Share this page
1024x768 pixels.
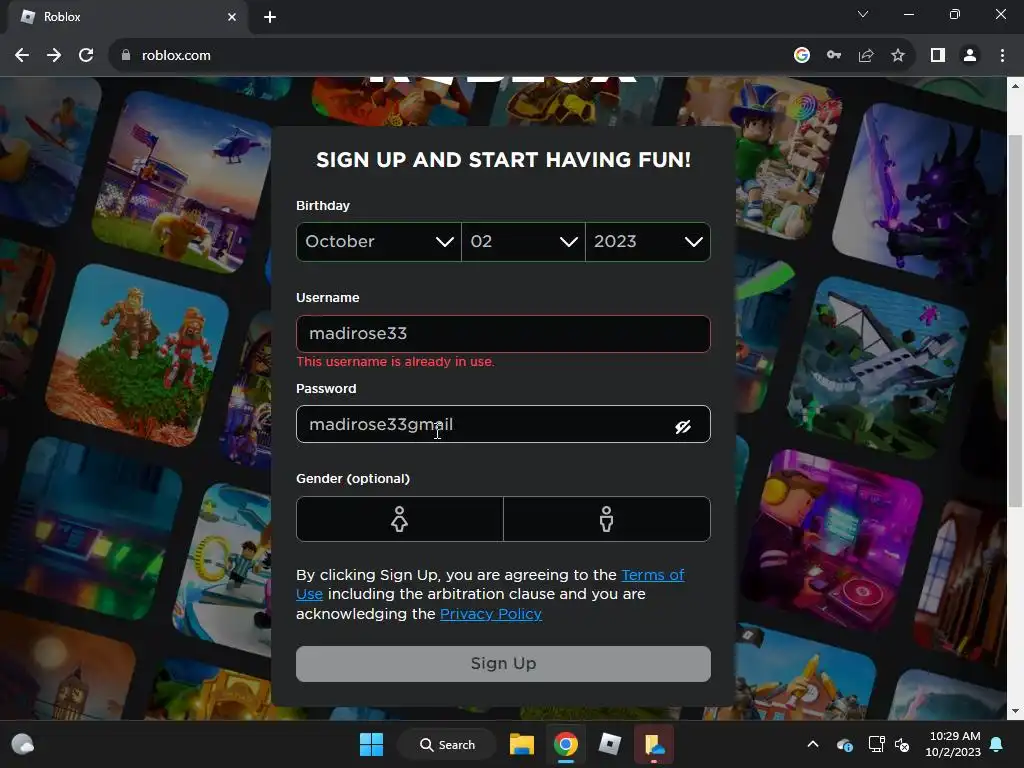click(x=866, y=56)
